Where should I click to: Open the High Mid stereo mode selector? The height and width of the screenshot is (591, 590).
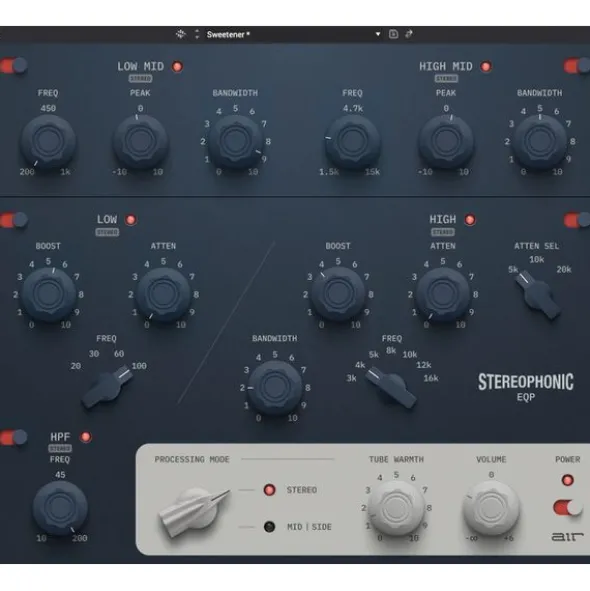pyautogui.click(x=446, y=78)
